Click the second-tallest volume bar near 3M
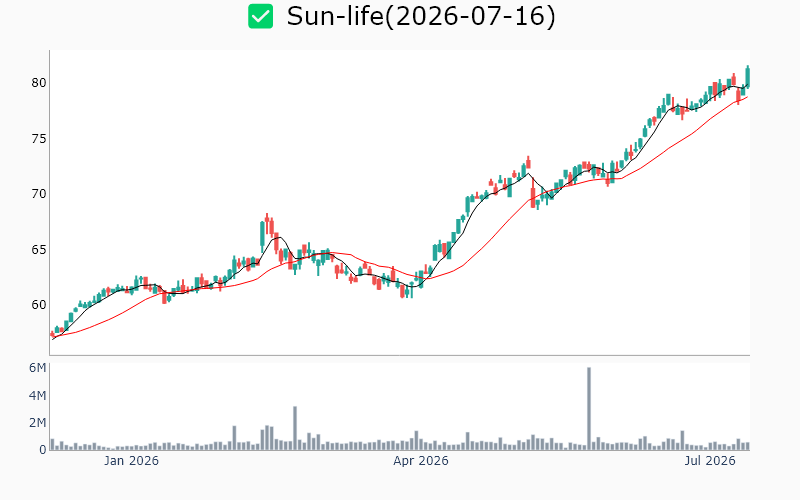The height and width of the screenshot is (500, 800). point(295,428)
